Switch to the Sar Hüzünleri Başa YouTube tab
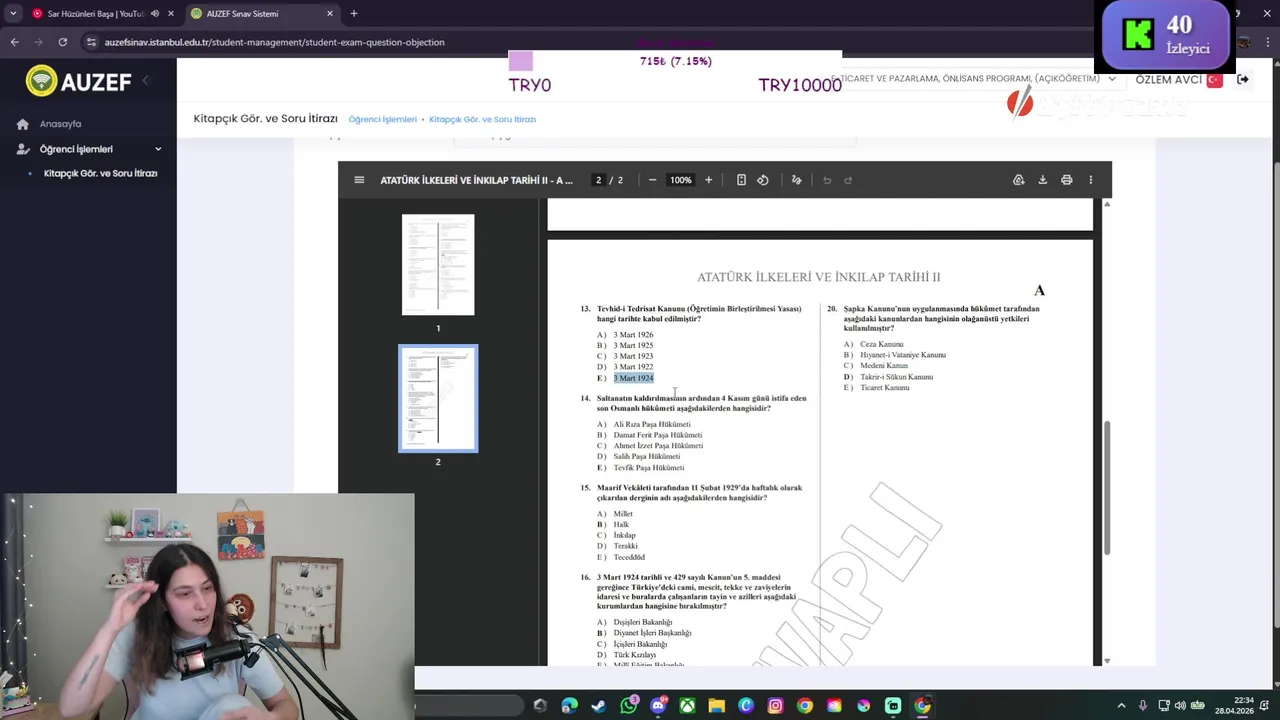The width and height of the screenshot is (1280, 720). click(x=96, y=14)
